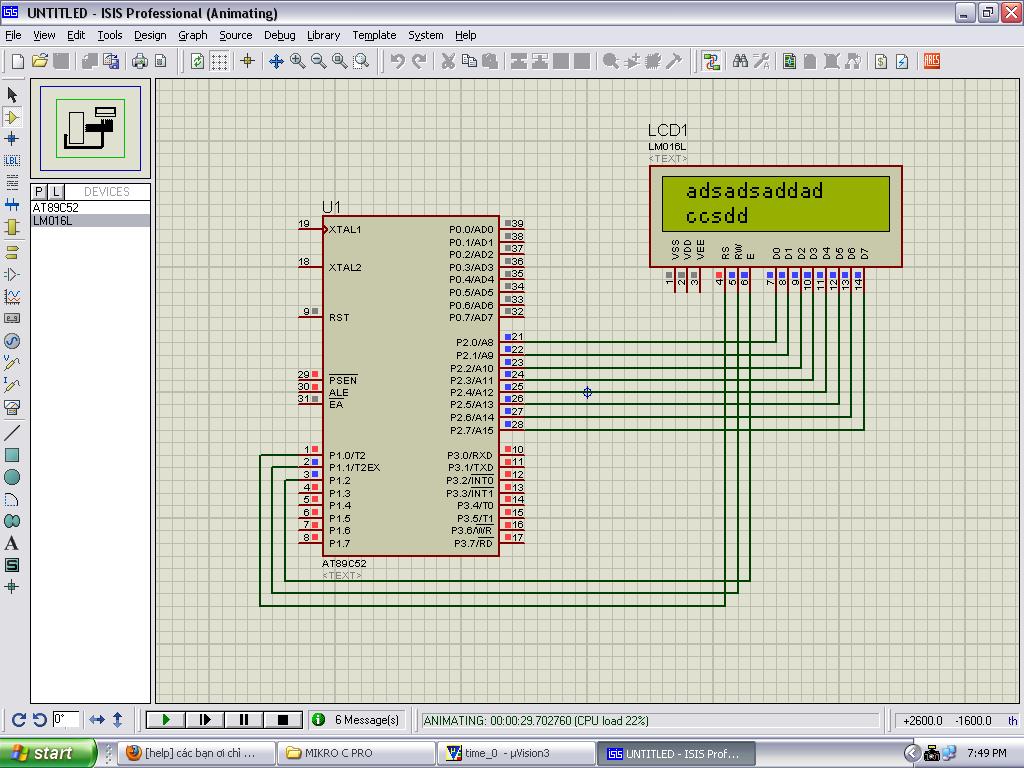Open the Bill of Materials icon

click(881, 61)
